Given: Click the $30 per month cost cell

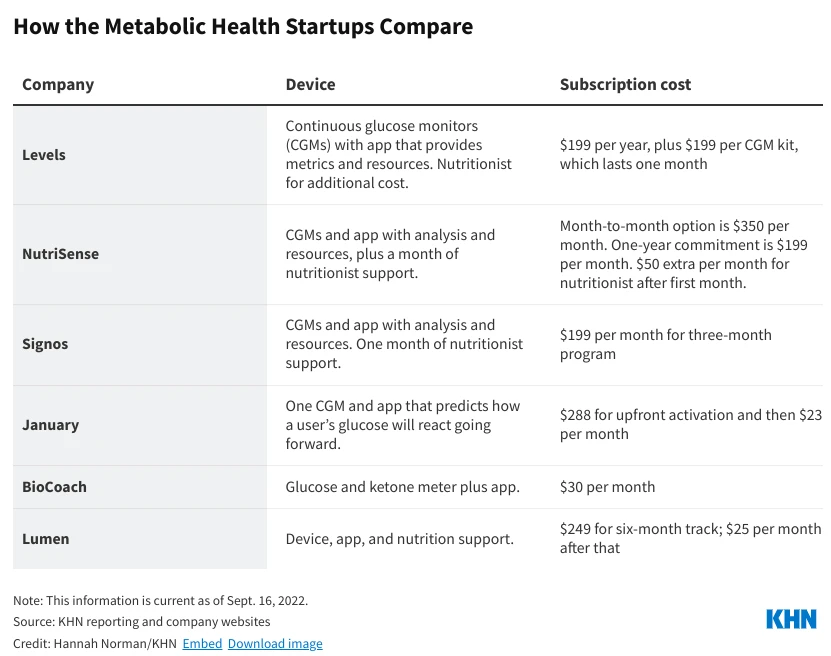Looking at the screenshot, I should pos(607,487).
